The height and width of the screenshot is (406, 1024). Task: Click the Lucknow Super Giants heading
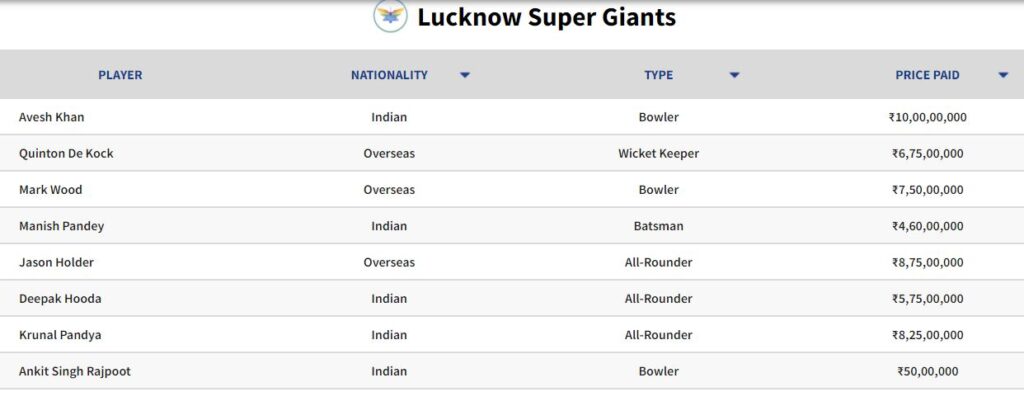(x=547, y=17)
